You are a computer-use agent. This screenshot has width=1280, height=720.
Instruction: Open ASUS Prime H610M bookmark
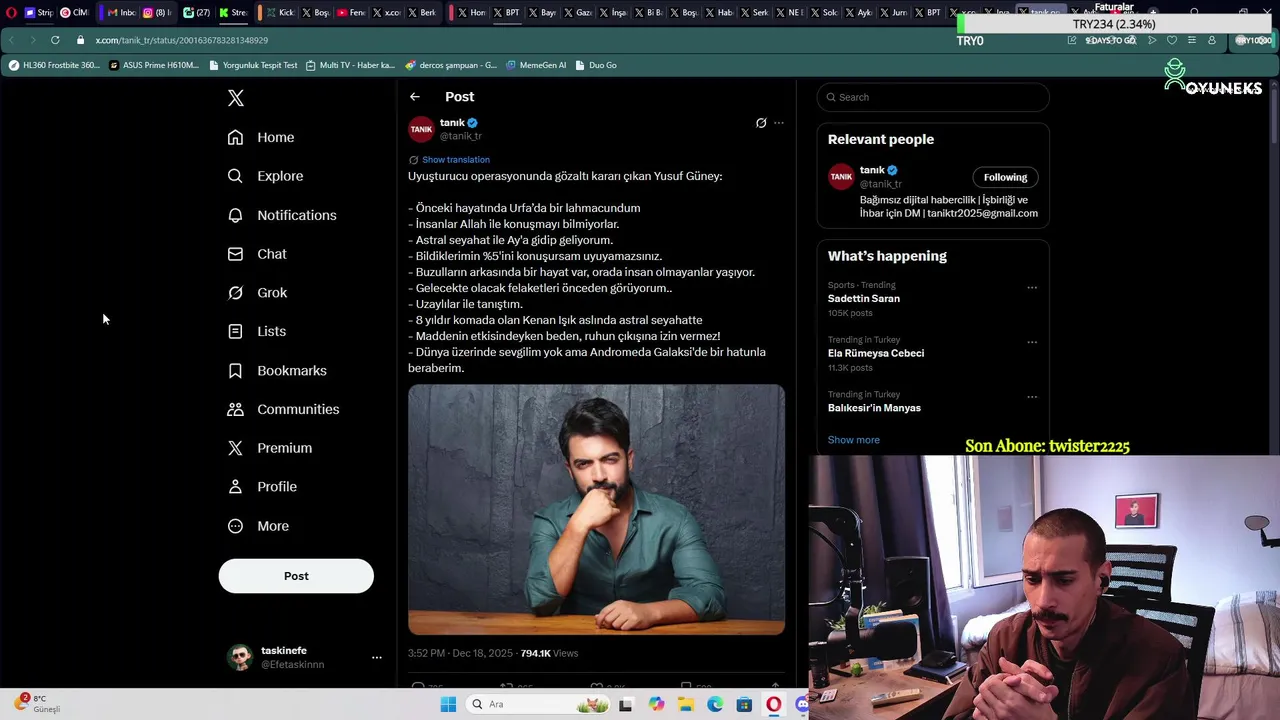(154, 65)
